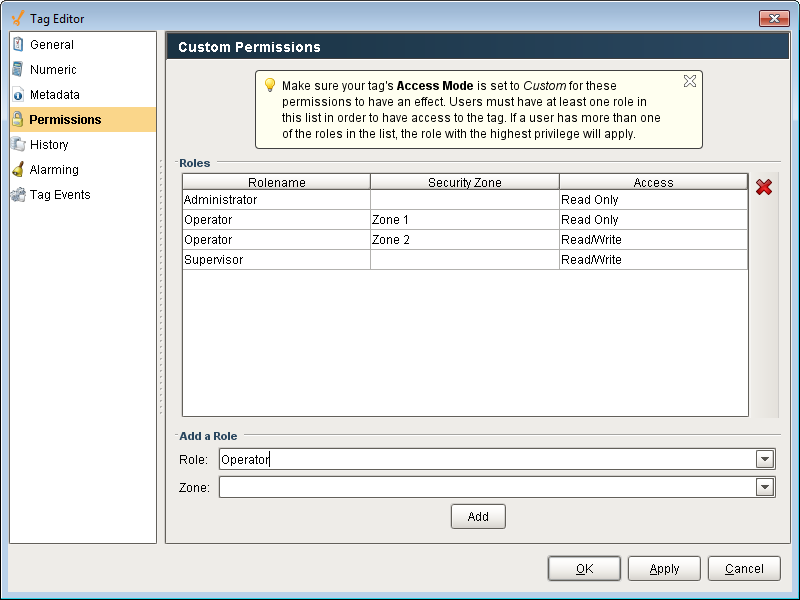Switch to the History section
The height and width of the screenshot is (600, 800).
(49, 145)
